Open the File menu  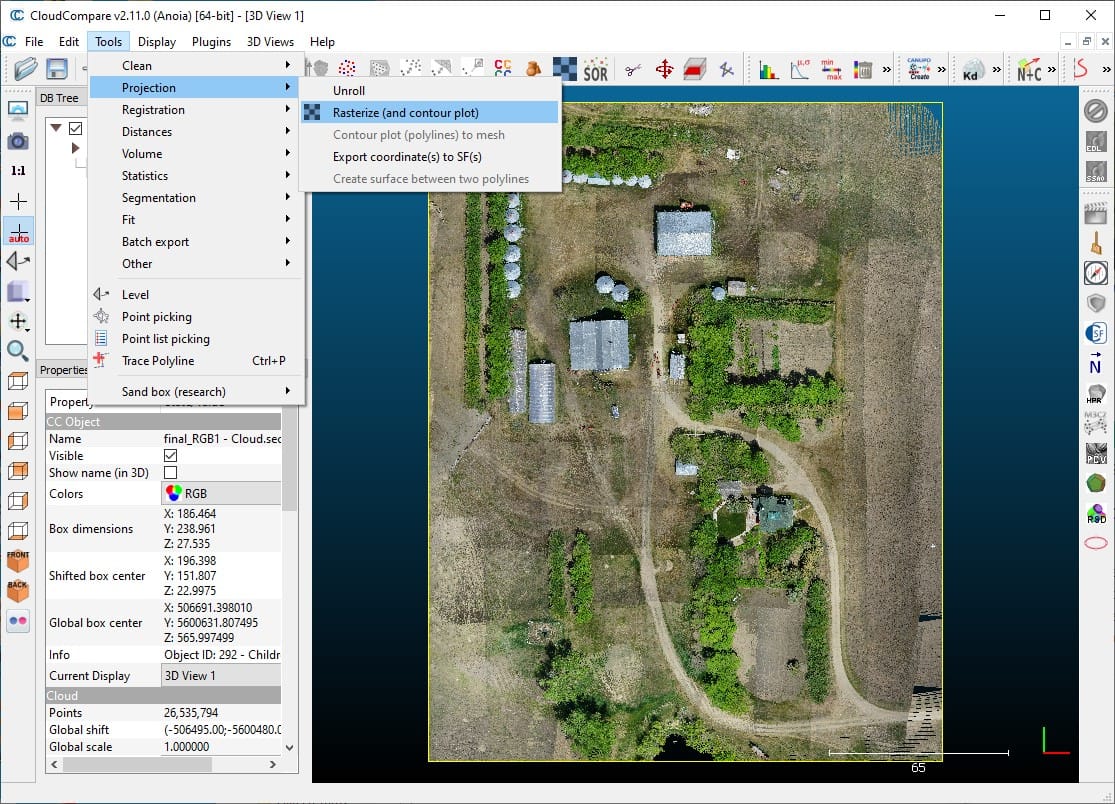(34, 42)
